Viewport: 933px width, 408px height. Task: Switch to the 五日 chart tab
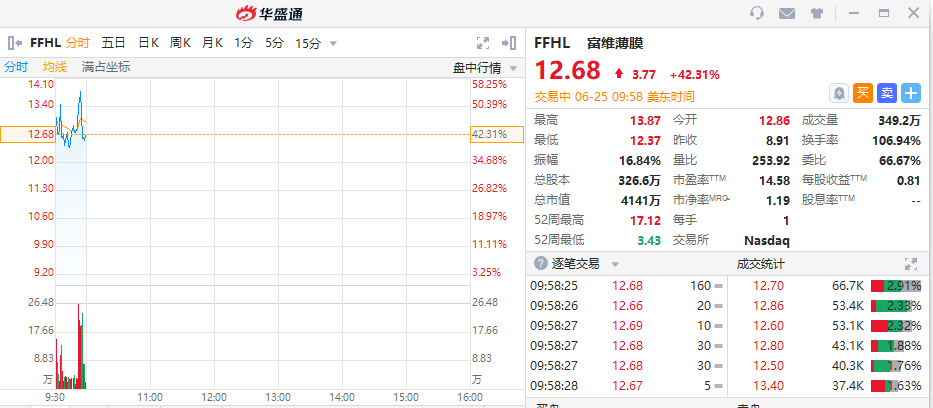point(114,43)
